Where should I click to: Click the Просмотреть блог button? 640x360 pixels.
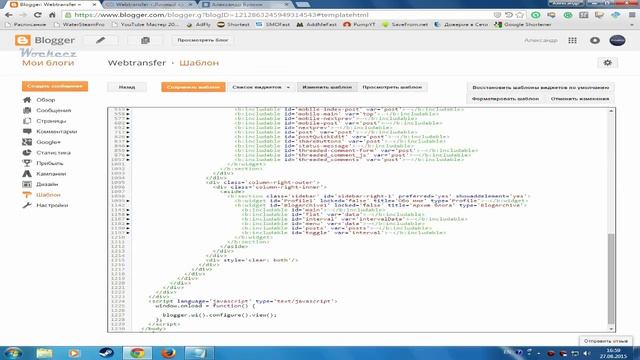(203, 40)
